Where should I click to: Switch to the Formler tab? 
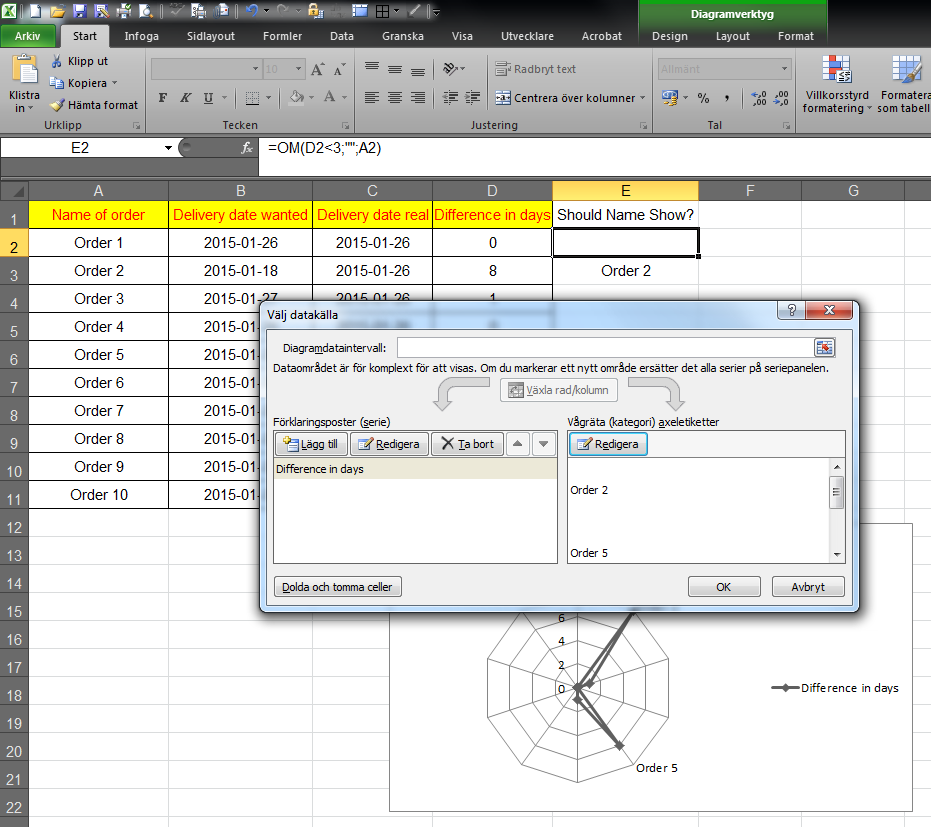(x=283, y=36)
